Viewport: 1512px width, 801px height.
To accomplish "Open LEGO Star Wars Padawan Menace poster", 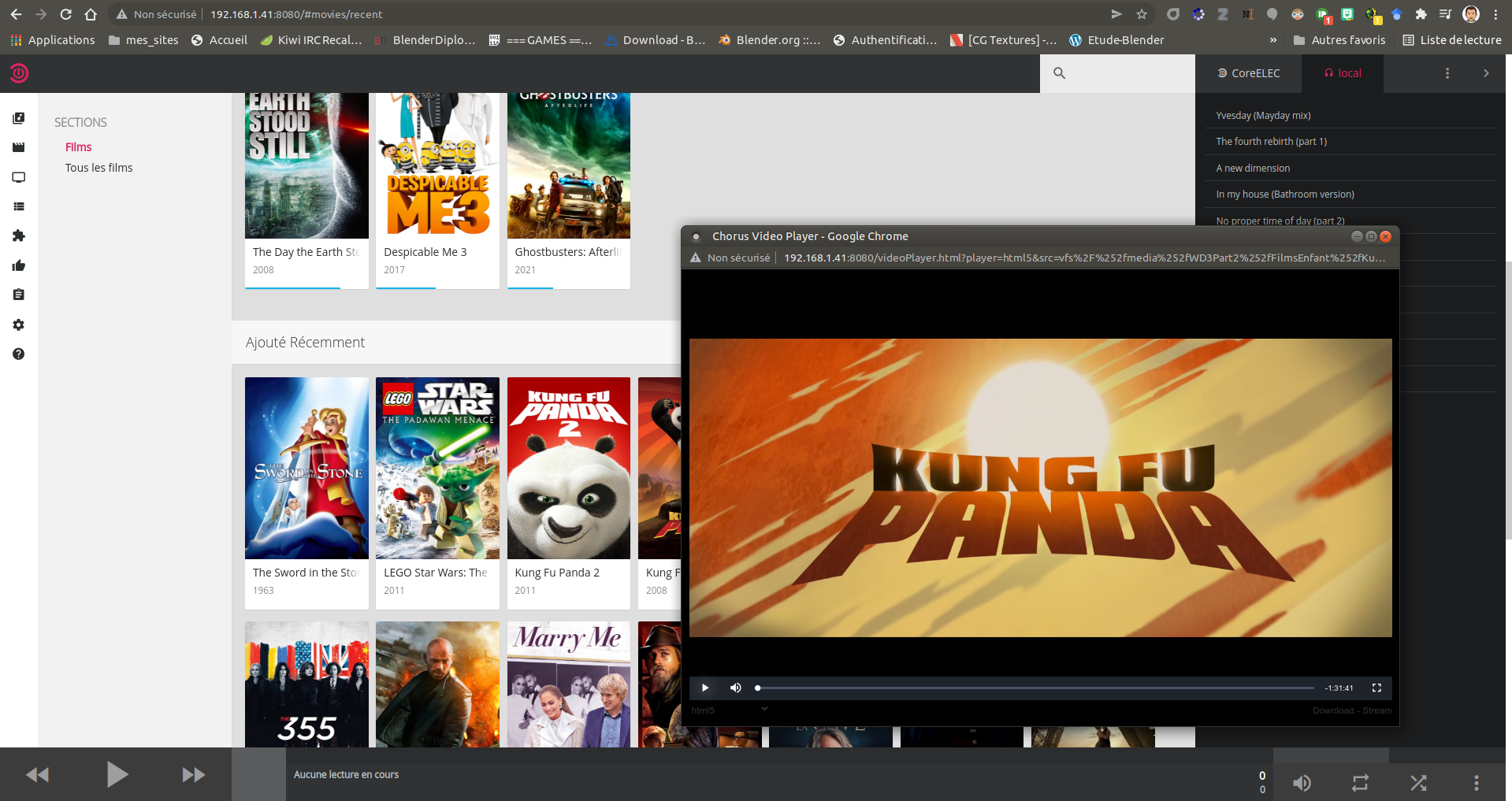I will [437, 468].
